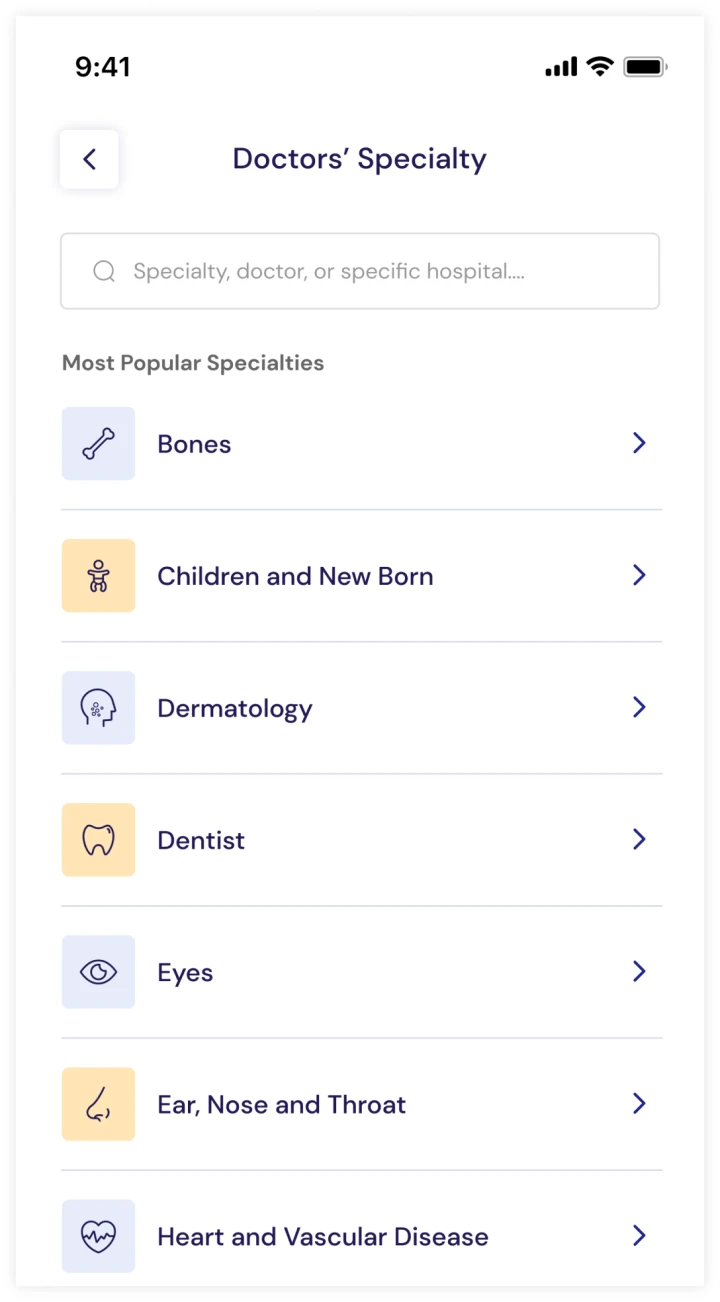Tap the battery icon in status bar

click(x=645, y=67)
